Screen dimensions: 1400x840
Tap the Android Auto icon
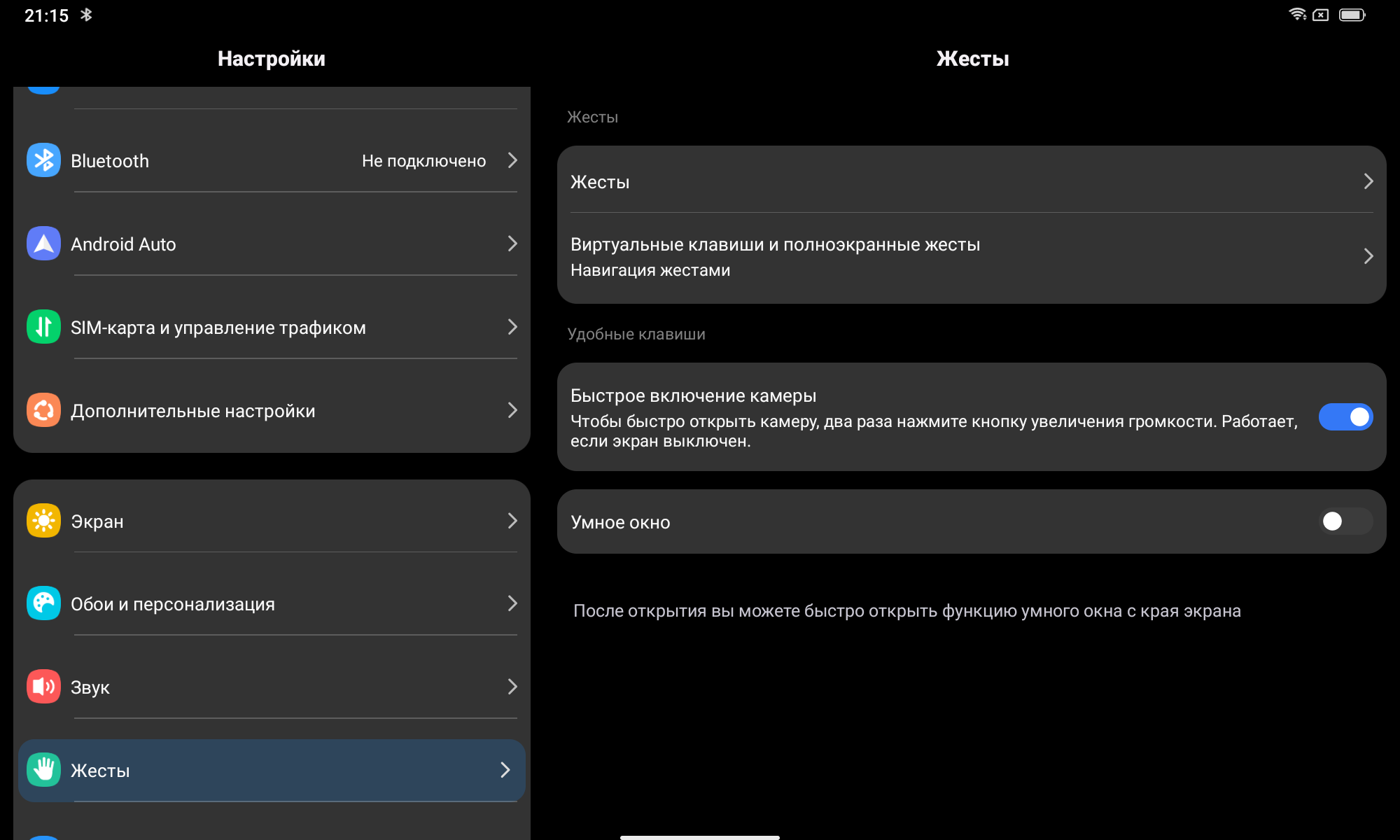click(43, 244)
